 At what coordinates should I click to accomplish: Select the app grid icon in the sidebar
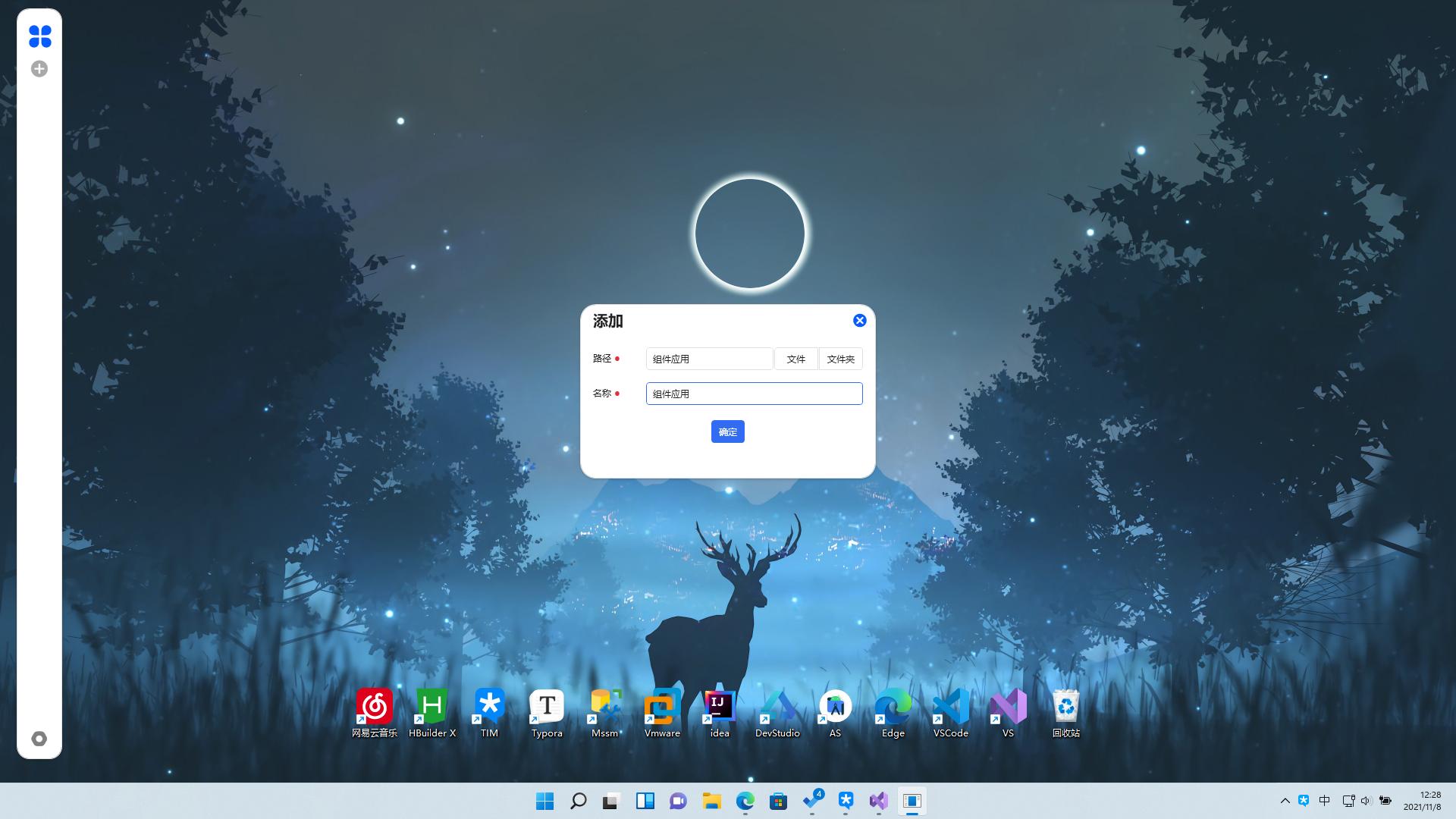tap(40, 37)
